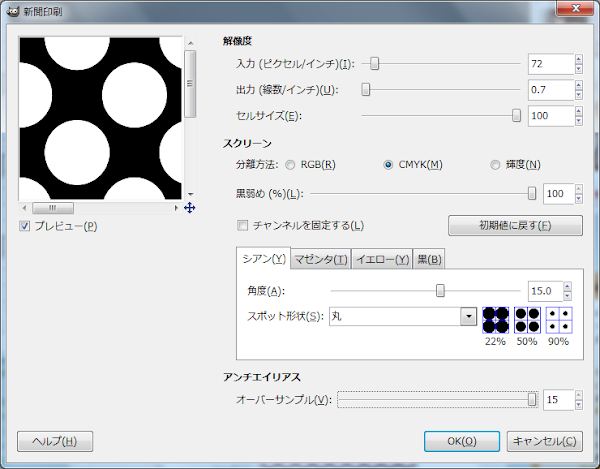Decrease 出力 value with down arrow
The width and height of the screenshot is (600, 469).
coord(579,94)
